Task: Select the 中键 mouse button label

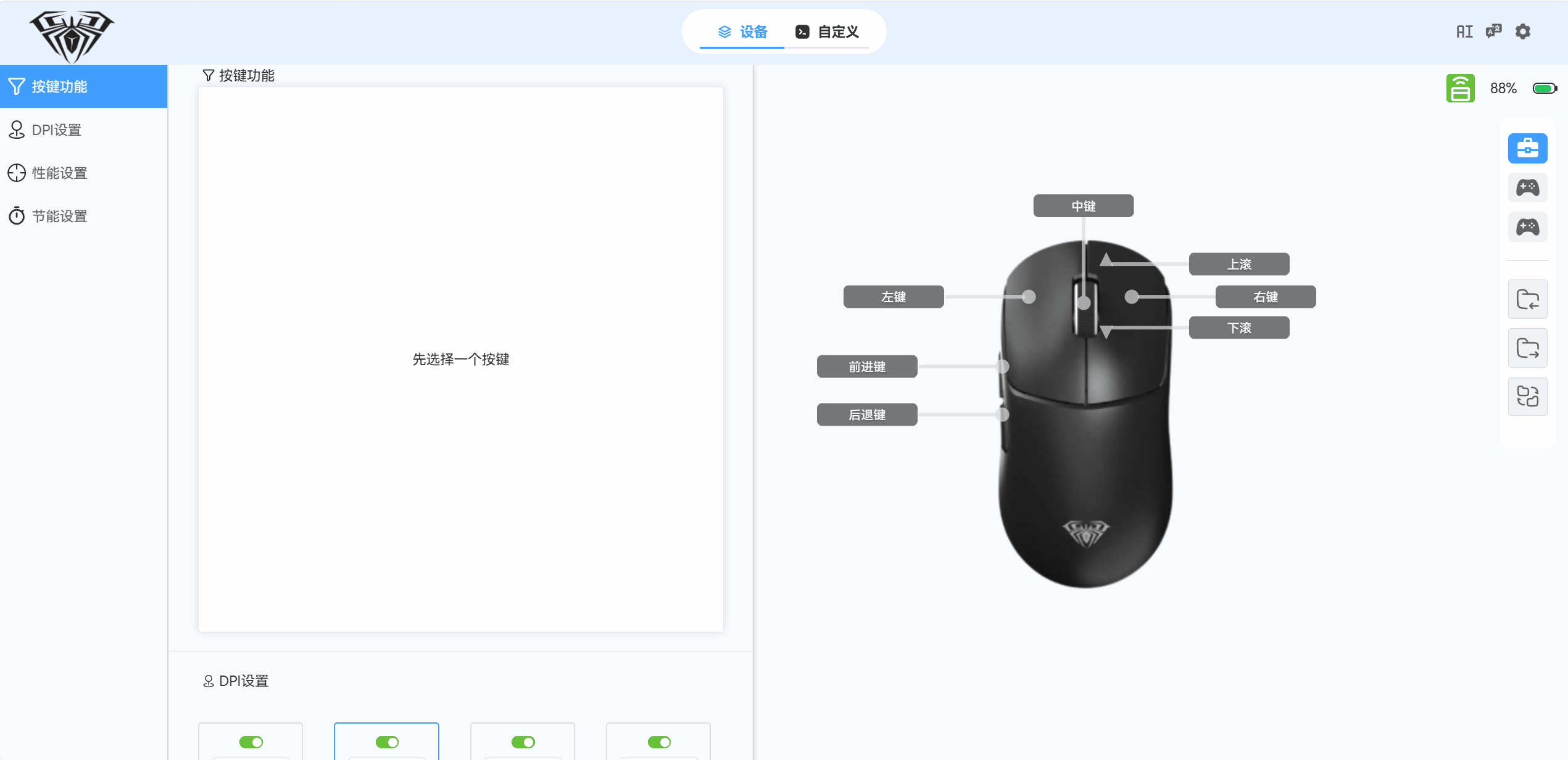Action: click(x=1083, y=206)
